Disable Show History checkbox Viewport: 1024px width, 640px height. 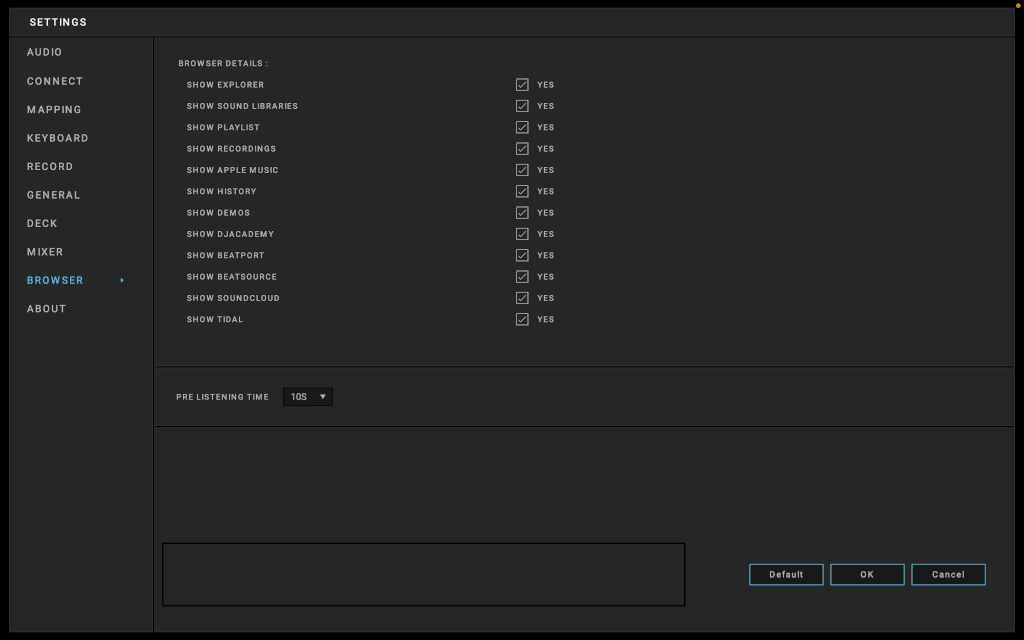click(x=522, y=191)
